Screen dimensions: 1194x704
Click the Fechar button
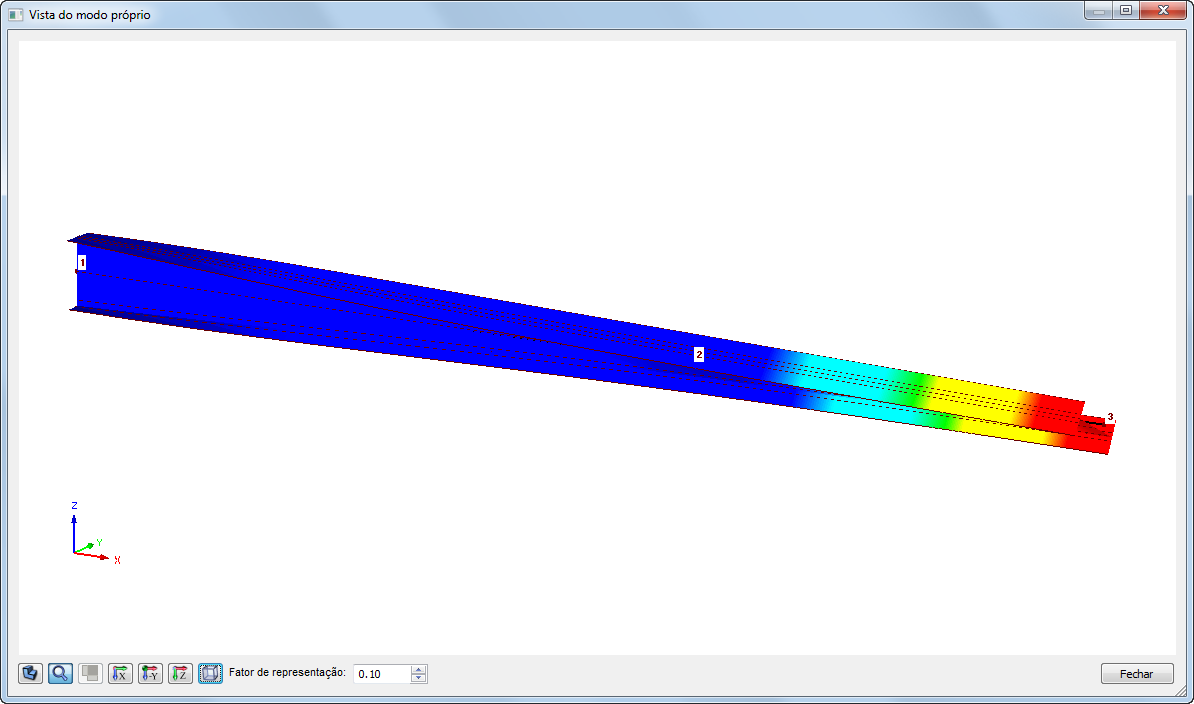coord(1136,674)
